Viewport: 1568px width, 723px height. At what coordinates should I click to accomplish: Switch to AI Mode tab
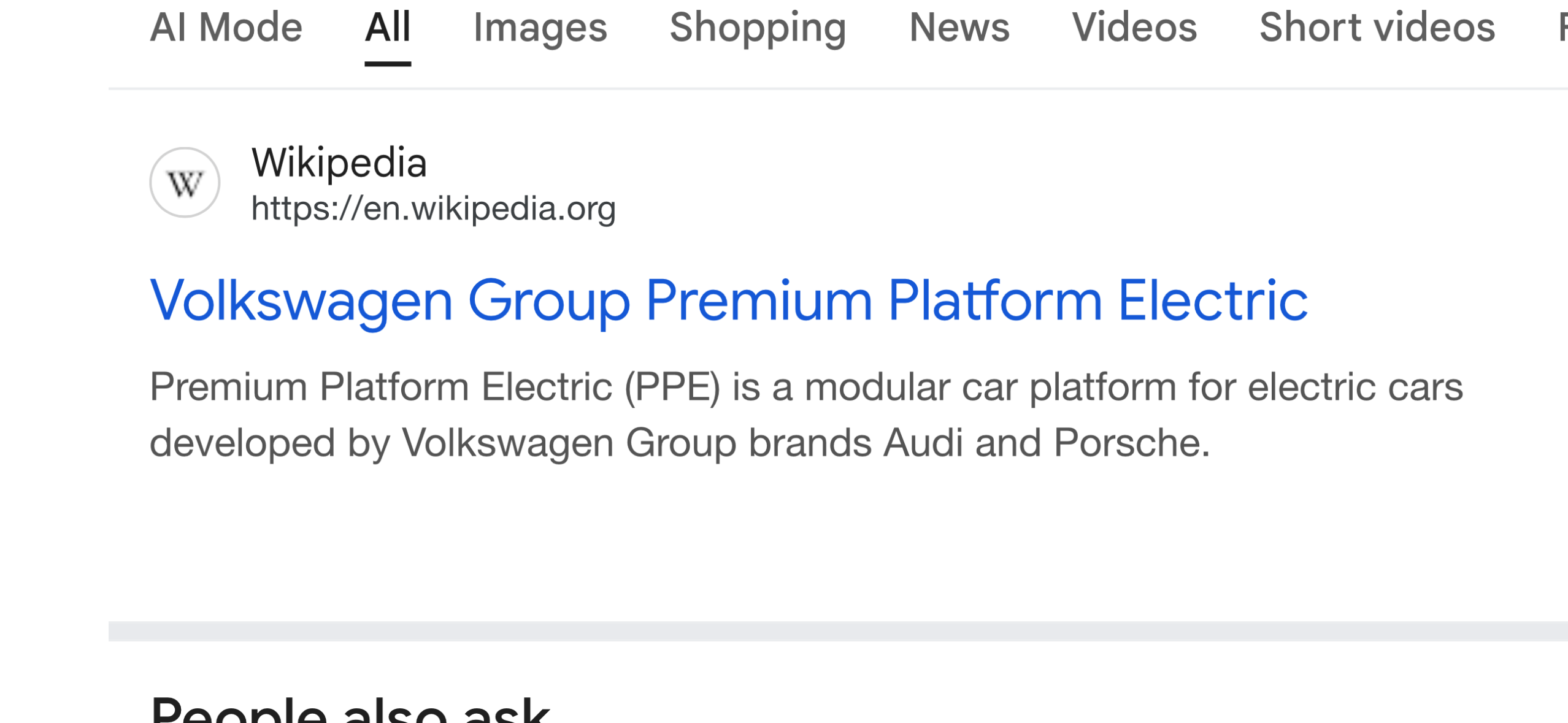226,28
